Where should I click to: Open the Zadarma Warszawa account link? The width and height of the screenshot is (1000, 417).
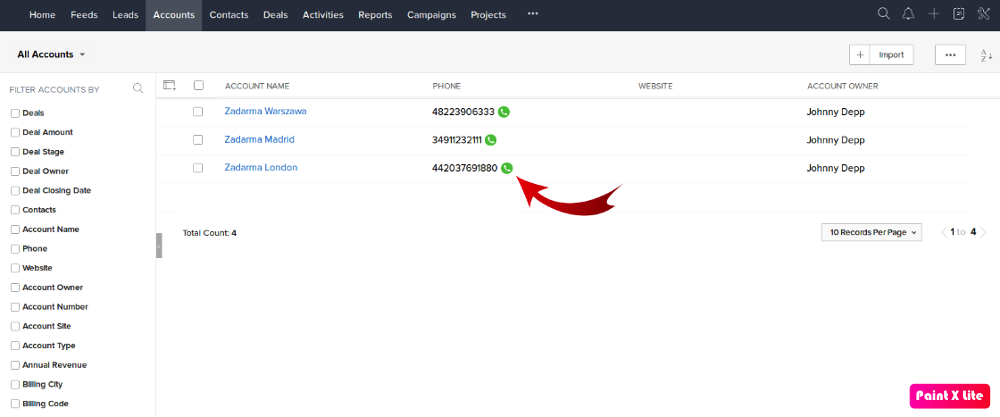pos(265,111)
